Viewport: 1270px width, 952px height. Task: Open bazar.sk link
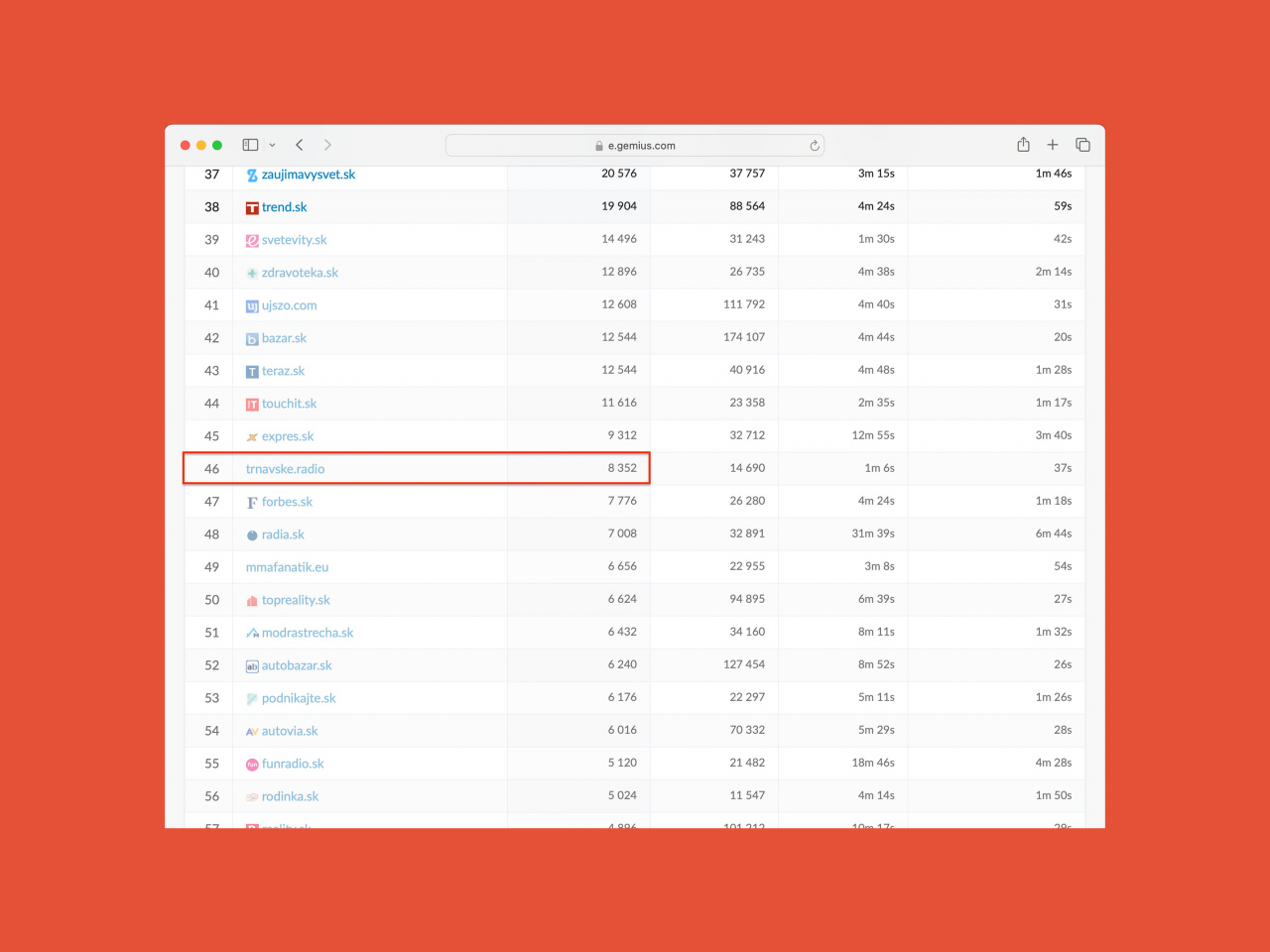[x=284, y=338]
